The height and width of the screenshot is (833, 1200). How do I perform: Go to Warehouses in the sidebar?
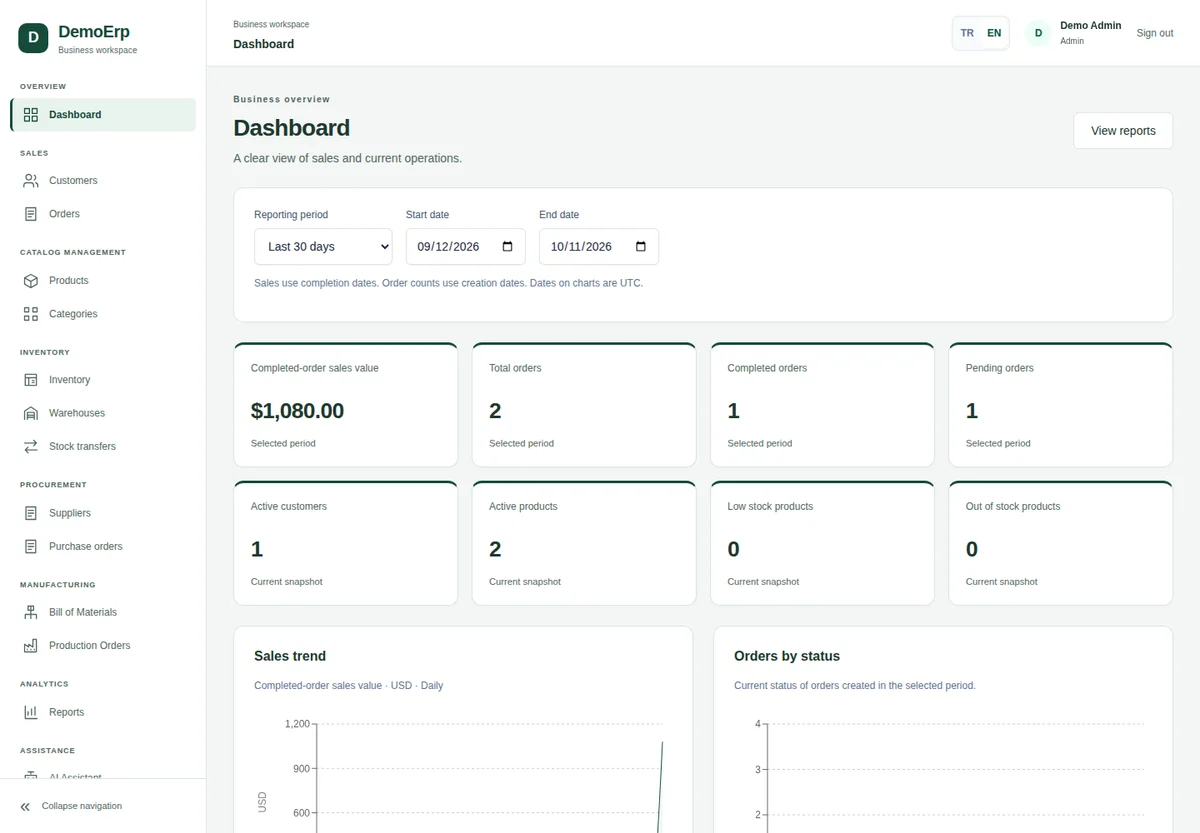(103, 413)
